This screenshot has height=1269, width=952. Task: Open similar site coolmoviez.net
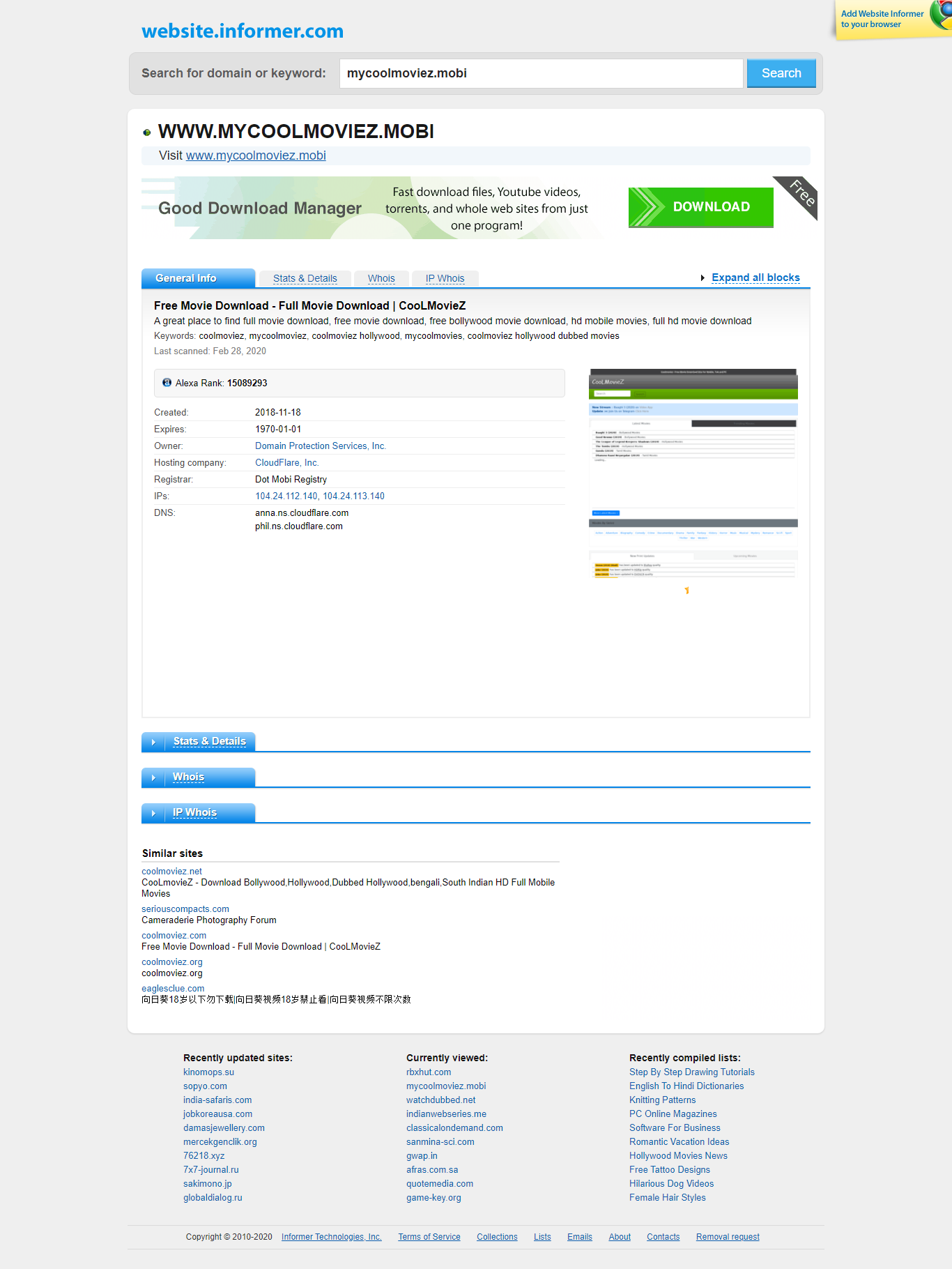171,872
